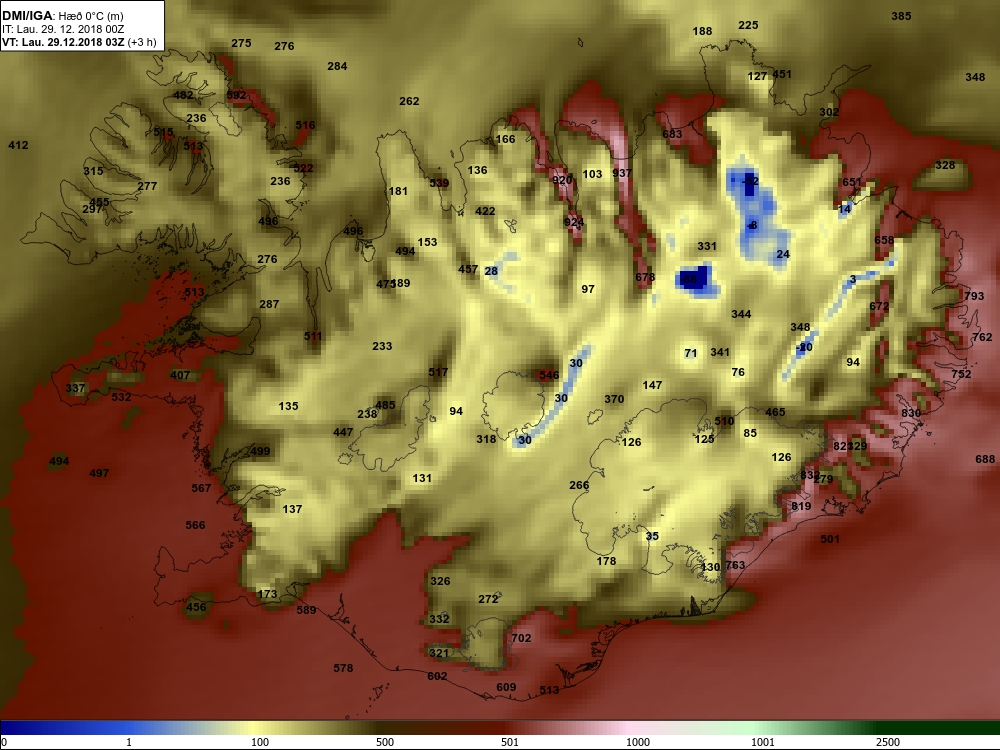Select the map value '272'
The image size is (1000, 750).
(x=488, y=599)
